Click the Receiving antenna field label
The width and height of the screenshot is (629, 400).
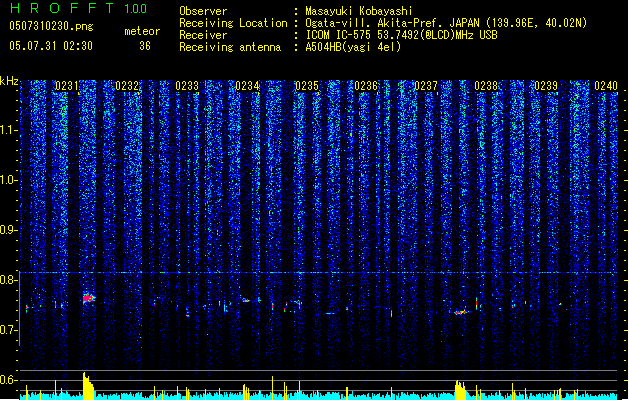point(230,47)
